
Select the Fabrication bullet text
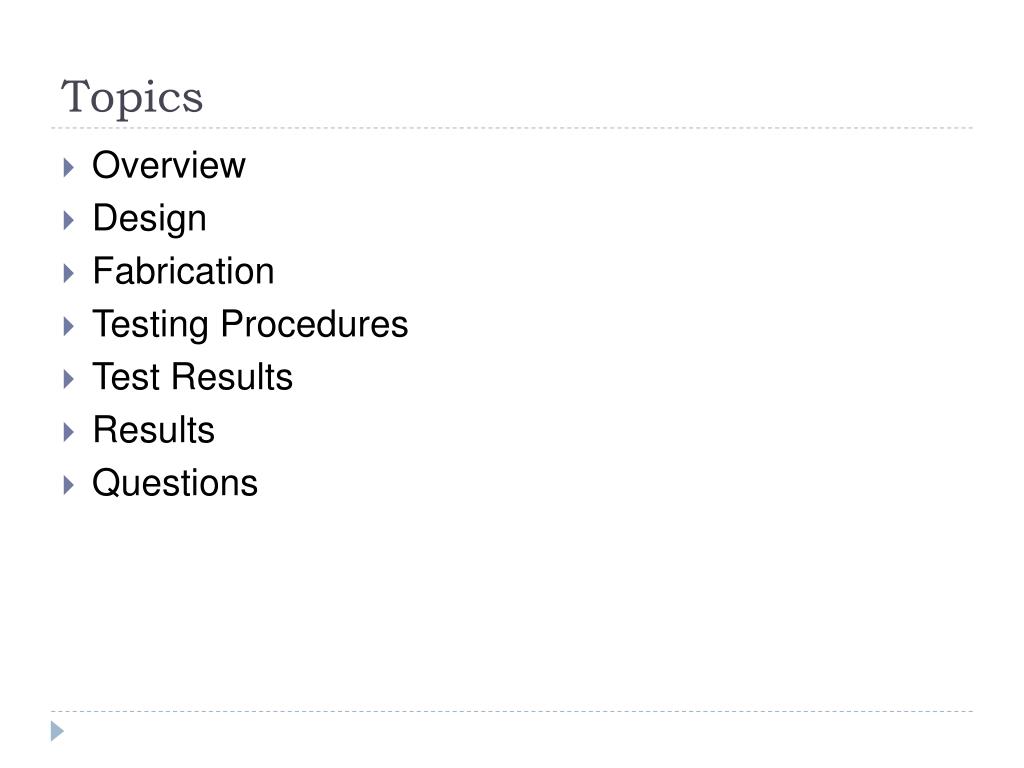184,271
